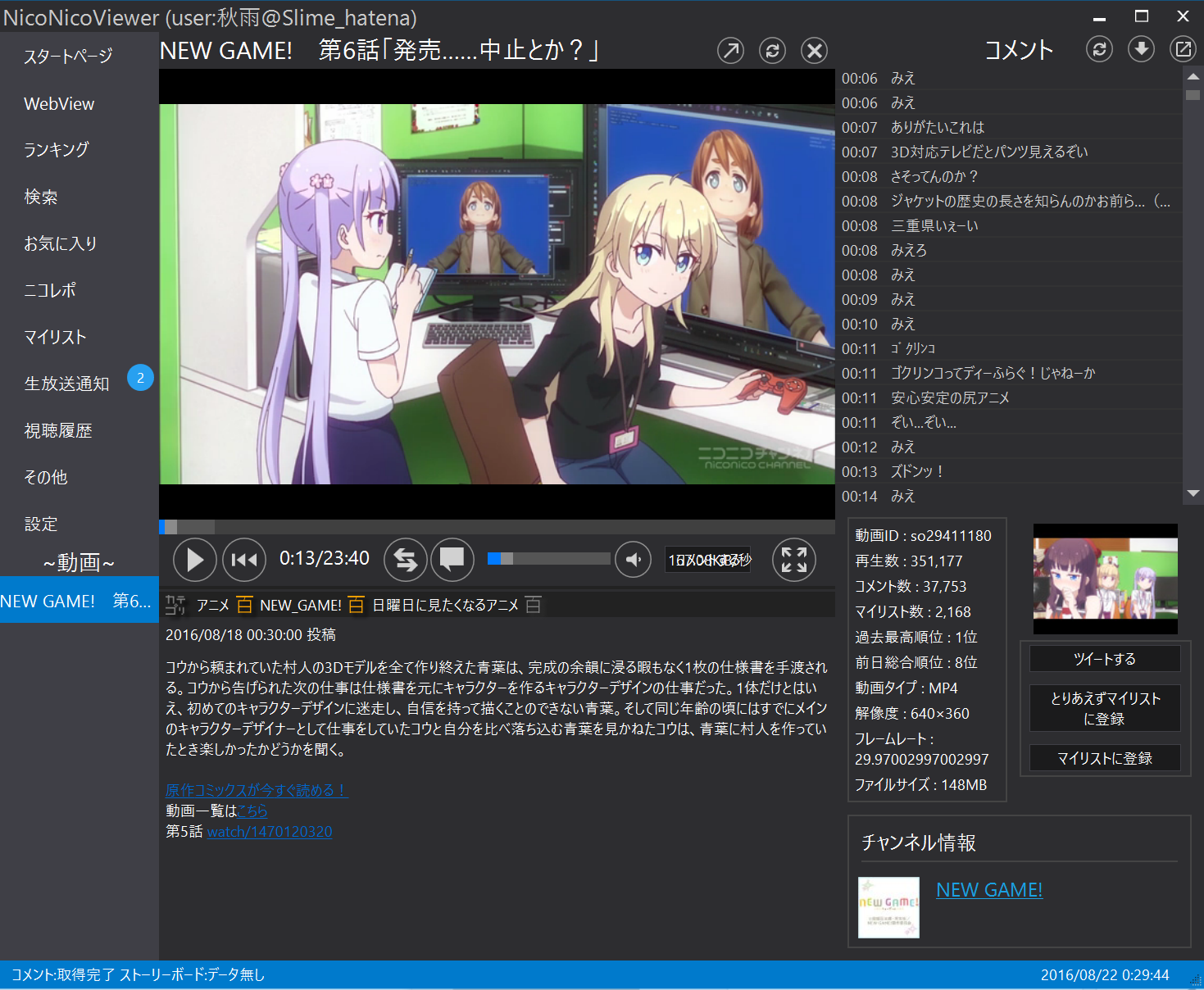
Task: Enter fullscreen video mode
Action: 794,560
